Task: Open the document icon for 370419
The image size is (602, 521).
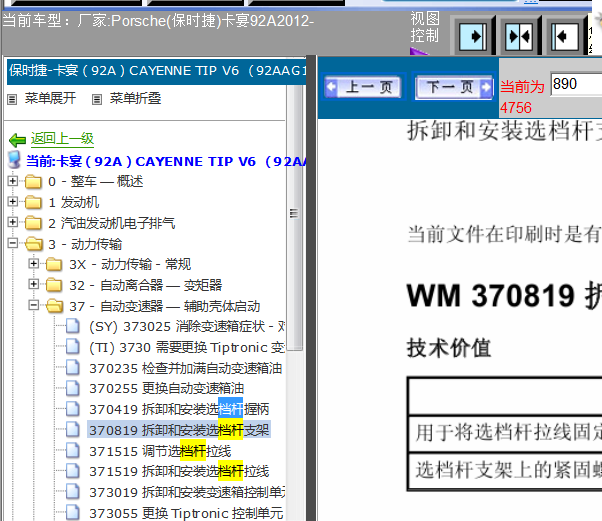Action: pyautogui.click(x=73, y=409)
